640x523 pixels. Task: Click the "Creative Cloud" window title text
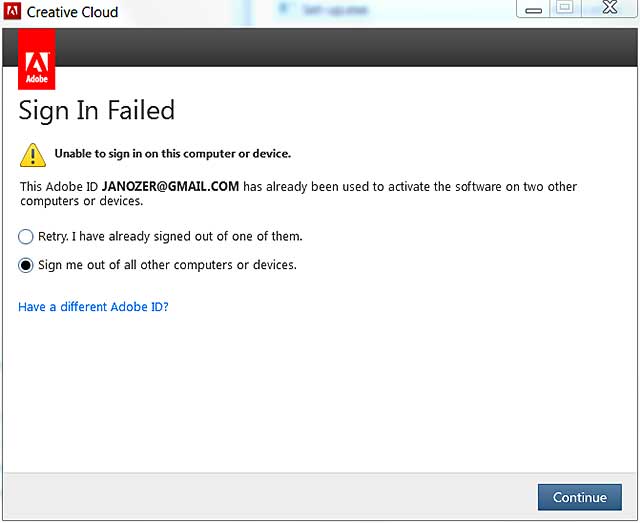(72, 13)
